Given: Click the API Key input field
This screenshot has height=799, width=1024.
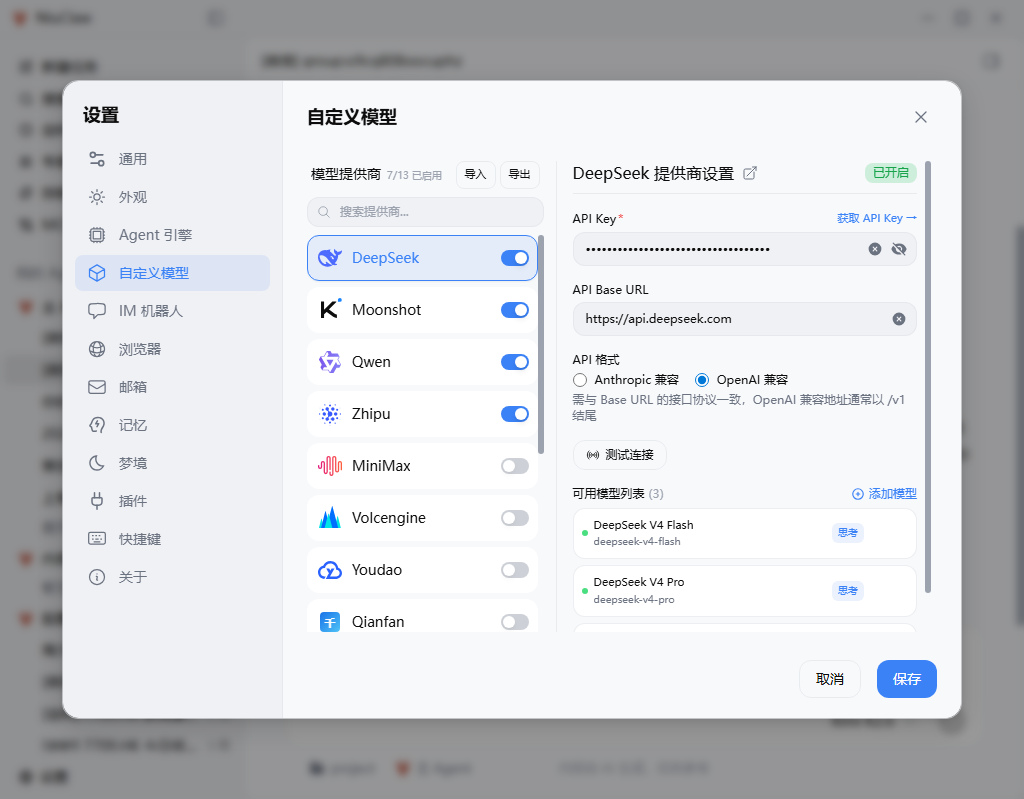Looking at the screenshot, I should tap(744, 249).
